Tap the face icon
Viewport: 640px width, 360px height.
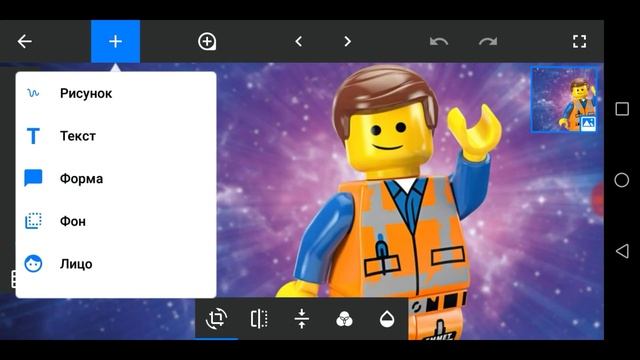[33, 264]
